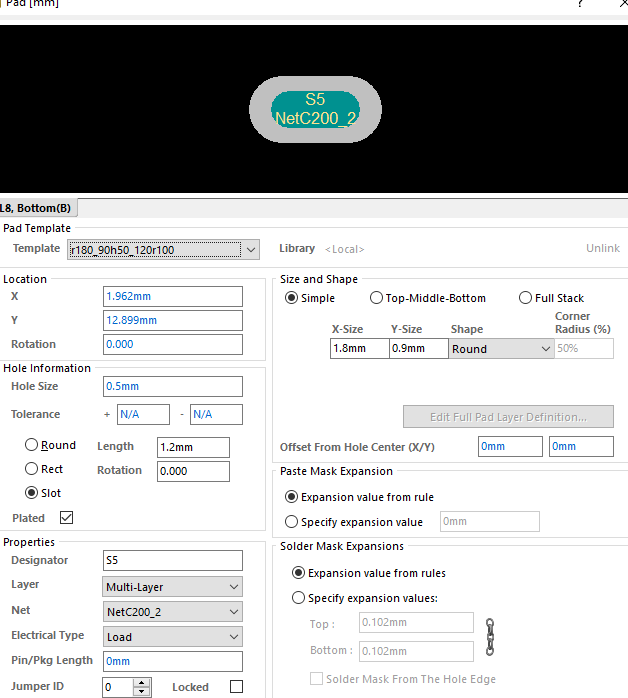
Task: Click the solder mask Bottom expansion field
Action: point(416,651)
